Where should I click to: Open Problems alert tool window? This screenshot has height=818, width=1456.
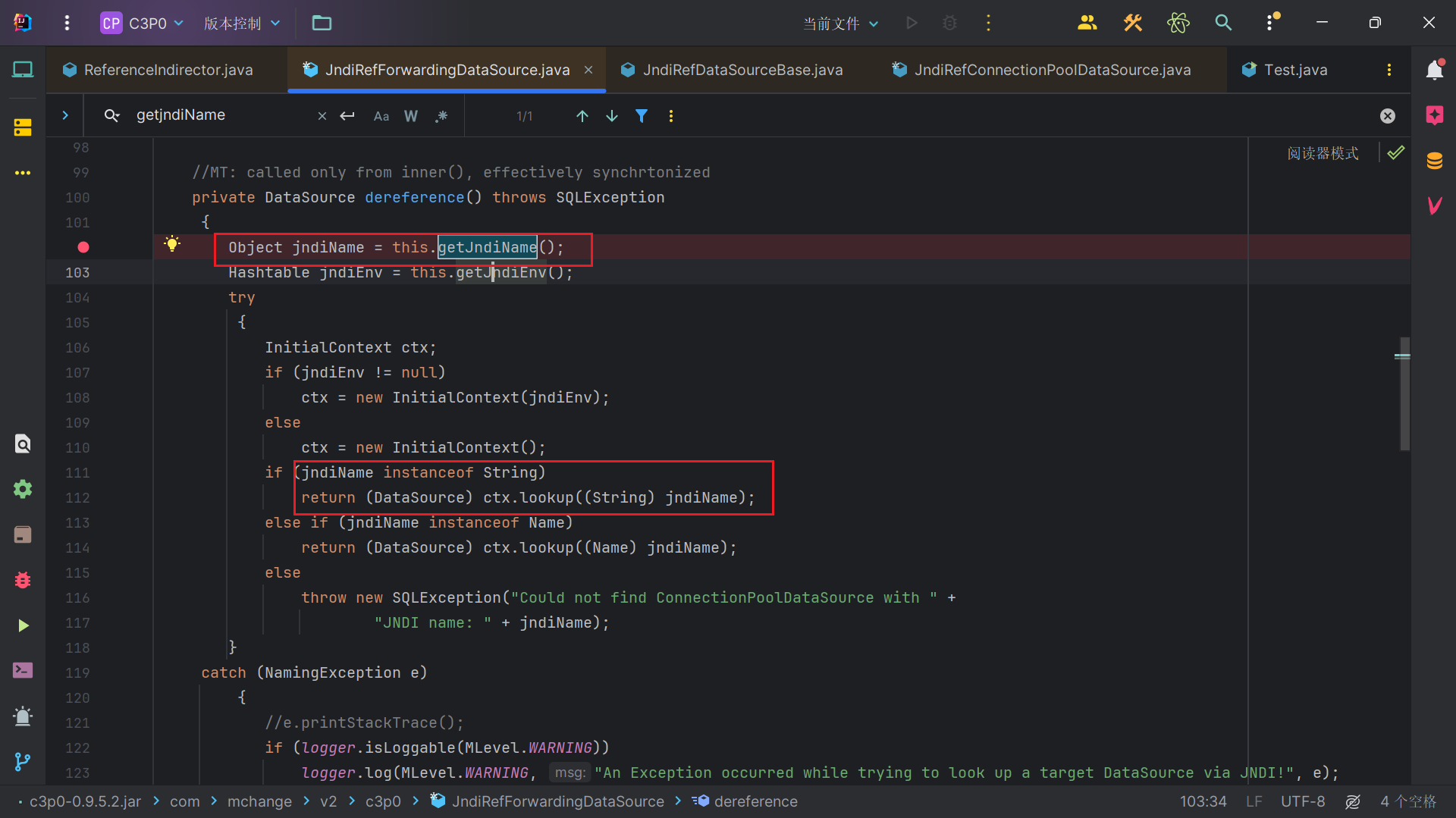coord(23,716)
